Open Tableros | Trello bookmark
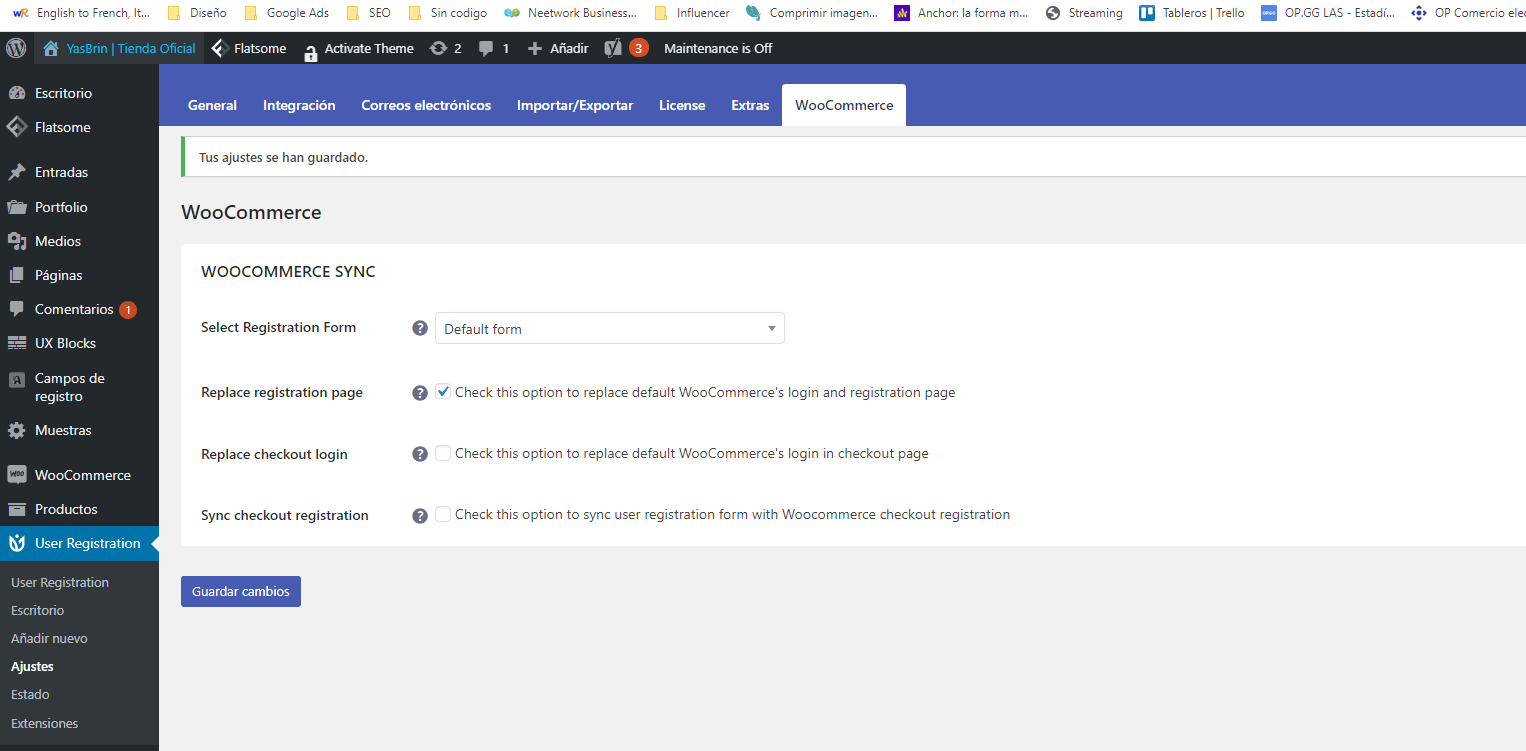This screenshot has width=1526, height=751. [x=1192, y=13]
